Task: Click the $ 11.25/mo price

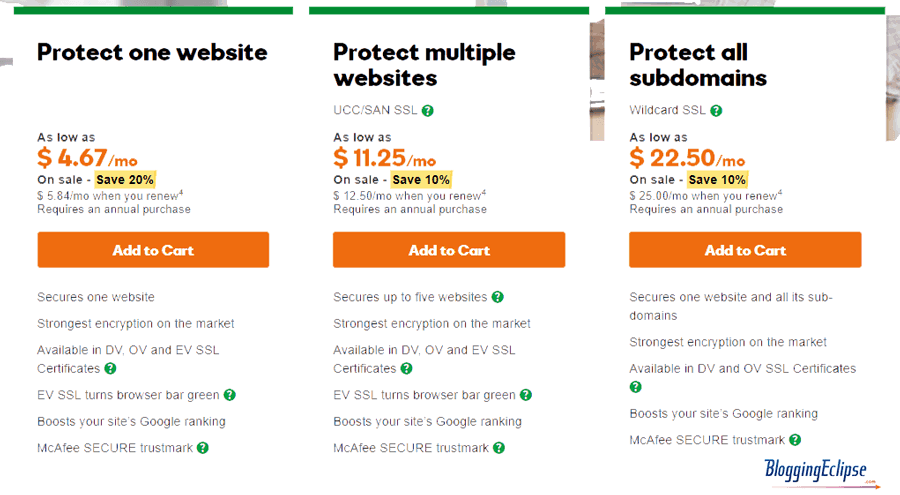Action: click(385, 157)
